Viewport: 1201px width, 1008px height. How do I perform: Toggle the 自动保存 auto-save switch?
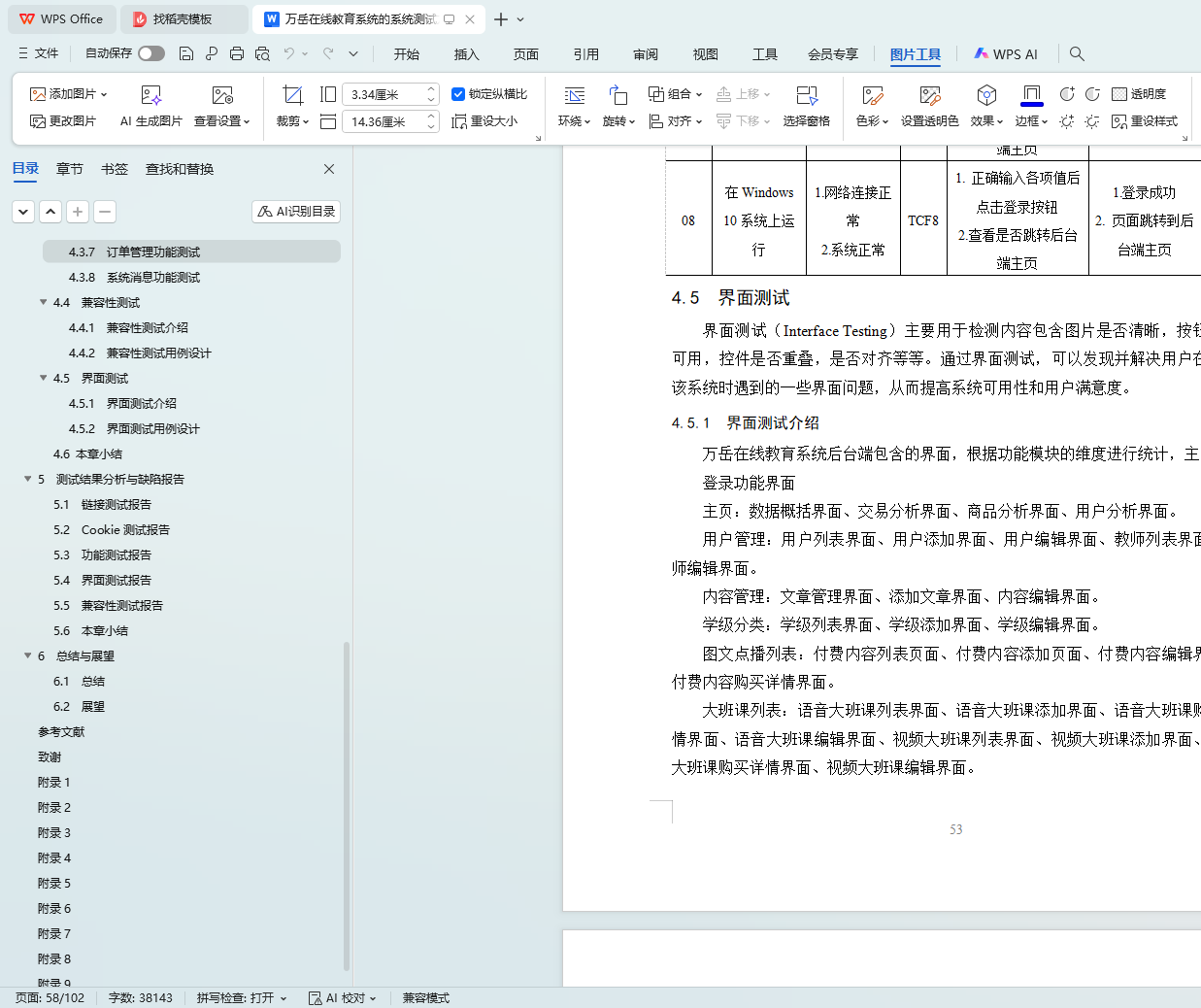[150, 53]
